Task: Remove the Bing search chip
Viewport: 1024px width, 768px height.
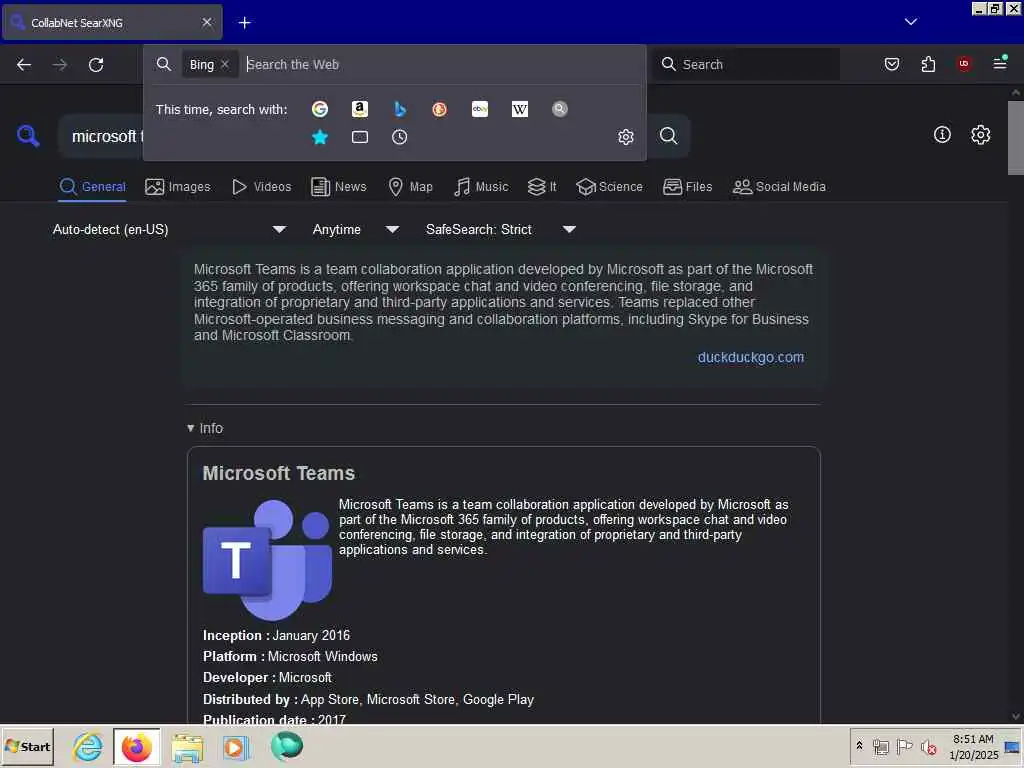Action: (x=225, y=64)
